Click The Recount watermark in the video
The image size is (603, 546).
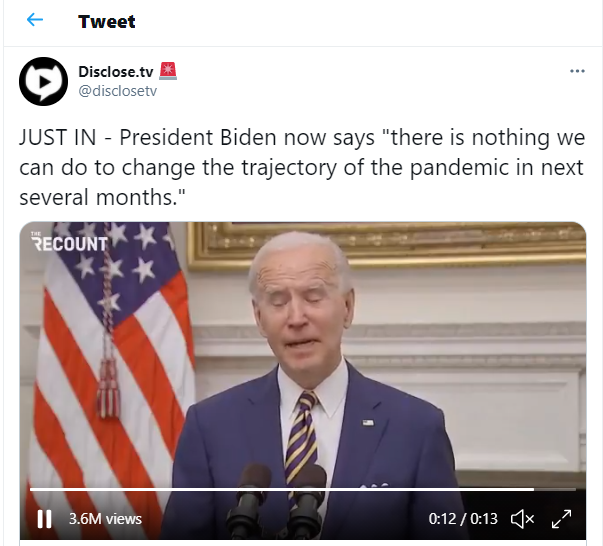point(70,243)
